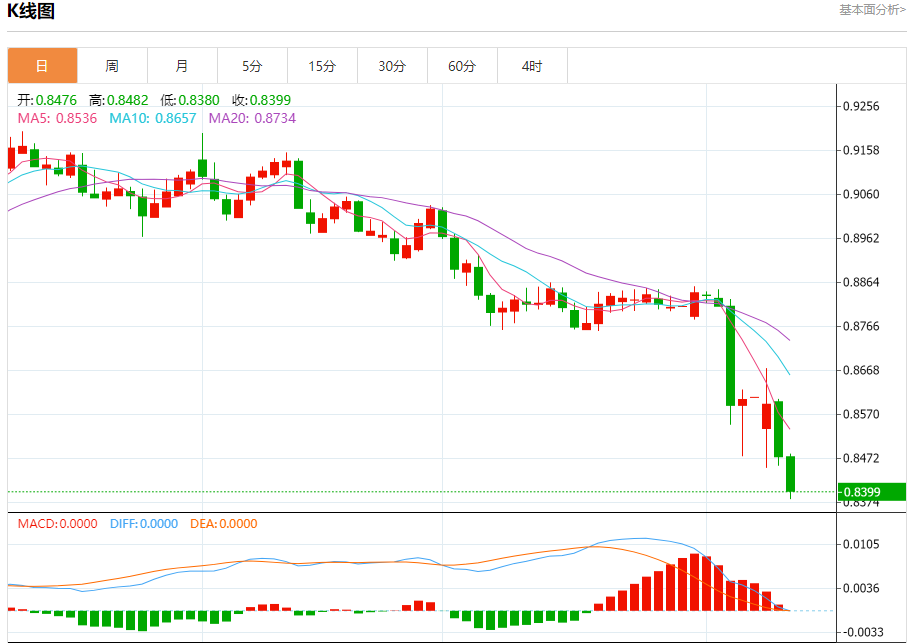910x643 pixels.
Task: Open the 30分 interval tab
Action: point(392,66)
